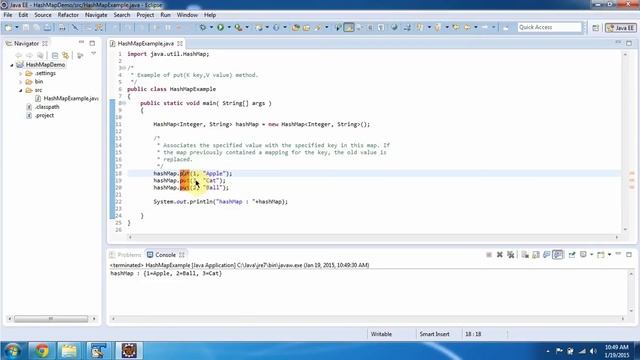The height and width of the screenshot is (360, 640).
Task: Click the Open Type toolbar icon
Action: coord(296,27)
